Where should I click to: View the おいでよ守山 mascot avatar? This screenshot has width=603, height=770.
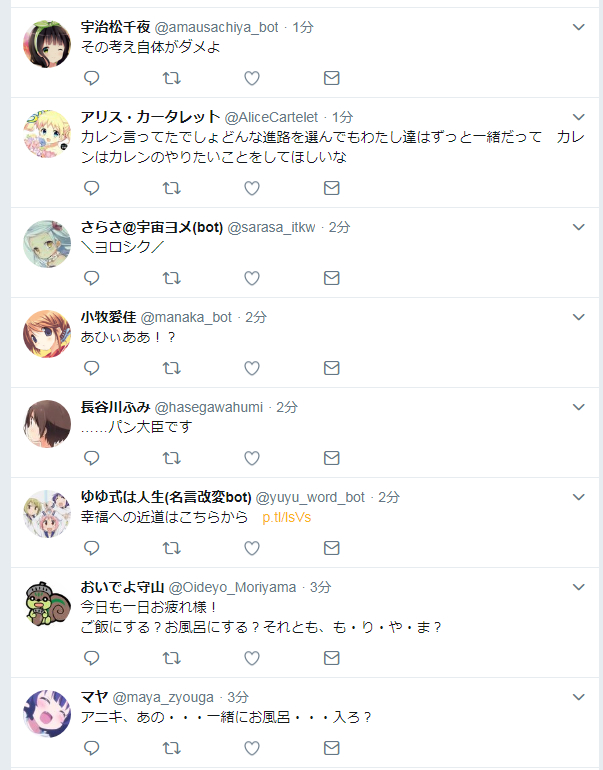click(x=47, y=604)
